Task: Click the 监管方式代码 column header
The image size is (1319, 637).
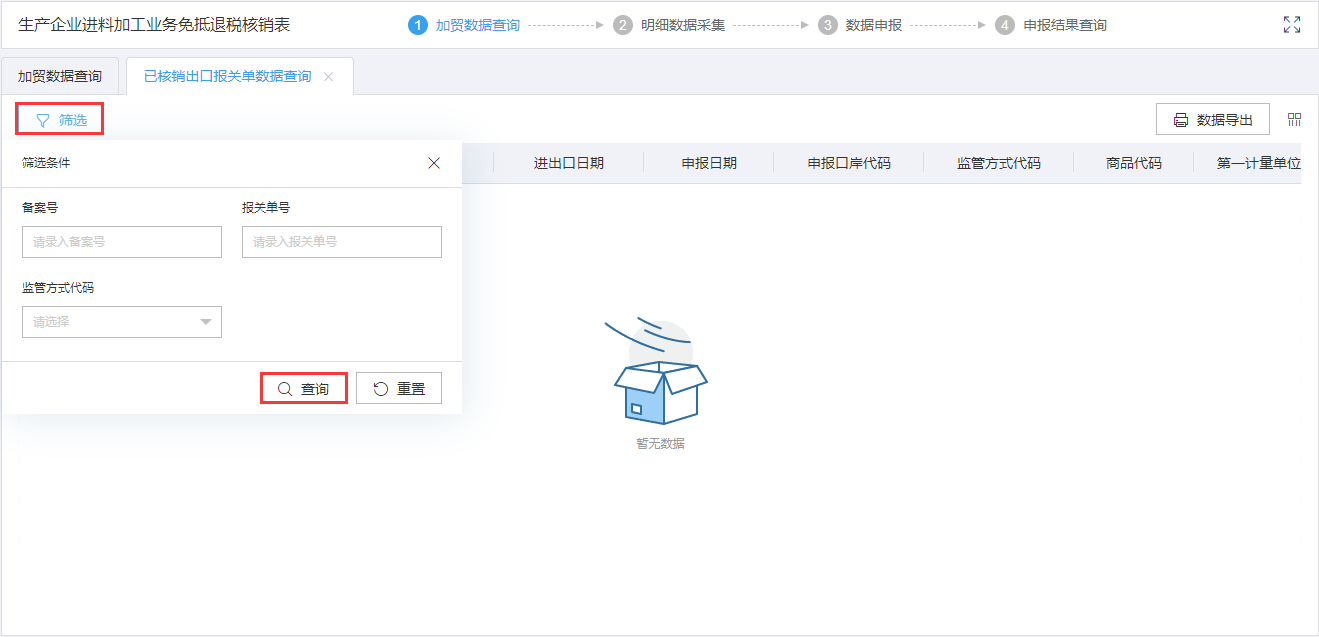Action: point(999,163)
